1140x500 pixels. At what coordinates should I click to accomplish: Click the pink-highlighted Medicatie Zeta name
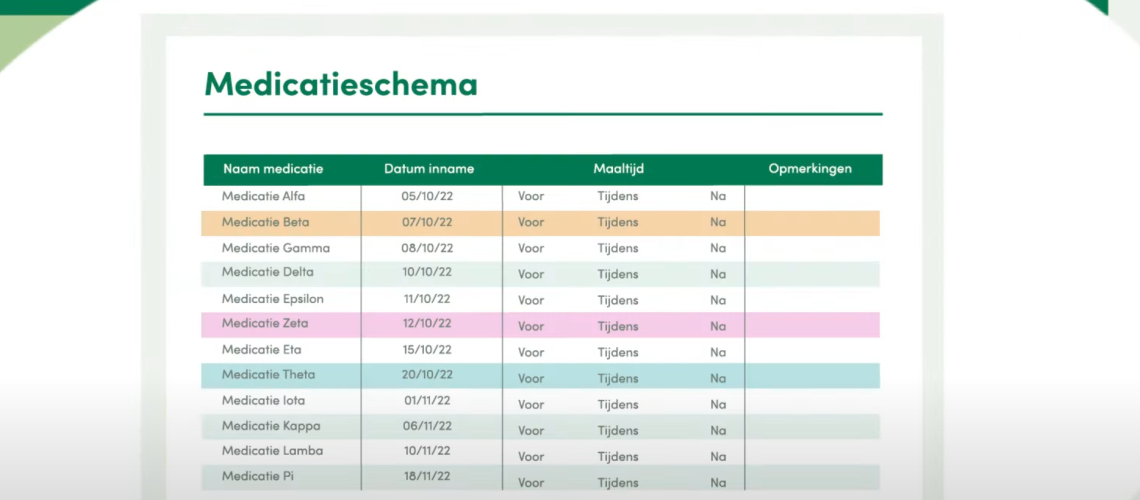[x=265, y=324]
